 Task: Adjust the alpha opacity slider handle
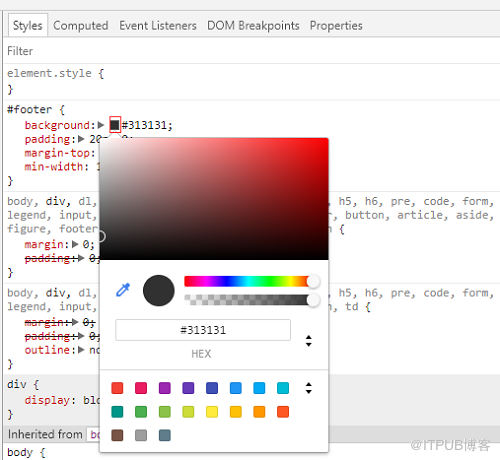(313, 300)
